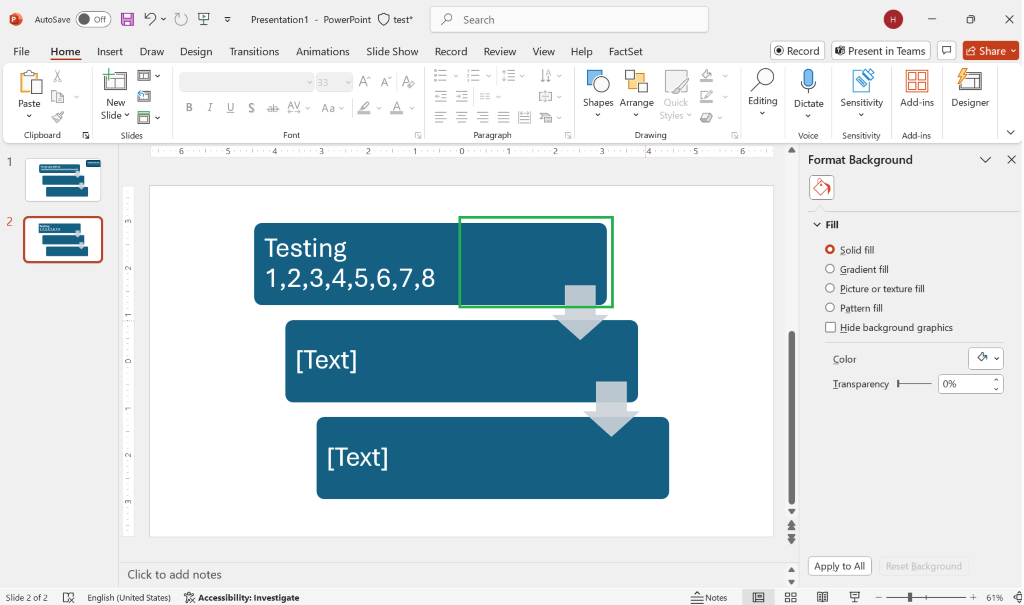Click the user account avatar H
The width and height of the screenshot is (1024, 605).
(893, 20)
